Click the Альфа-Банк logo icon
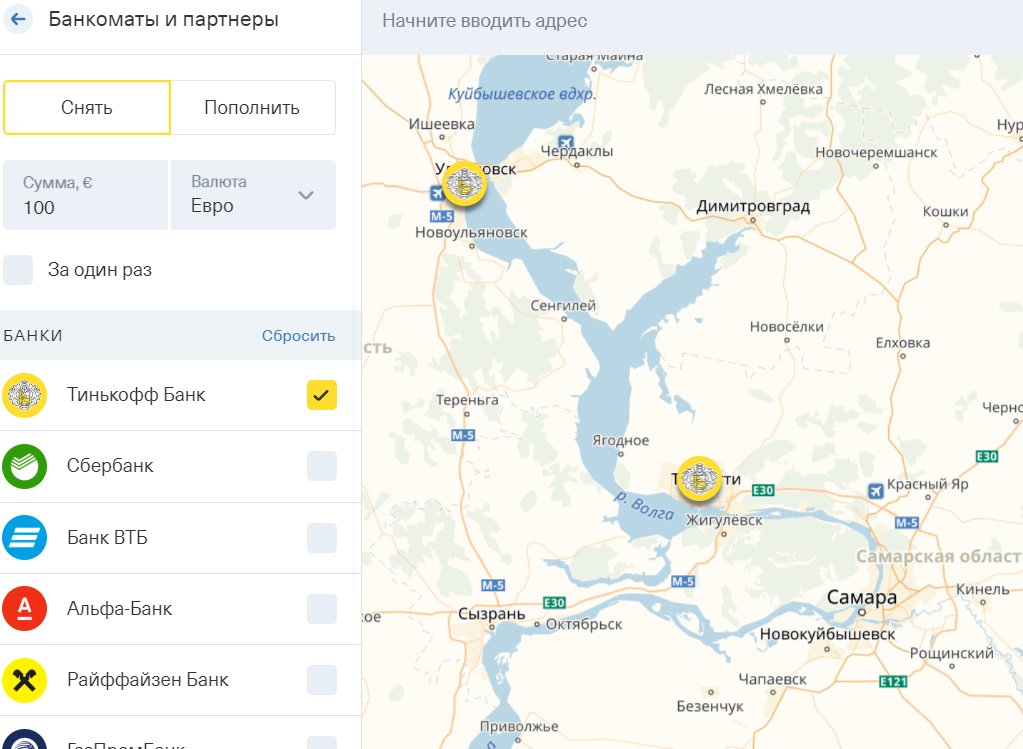1023x749 pixels. click(24, 609)
